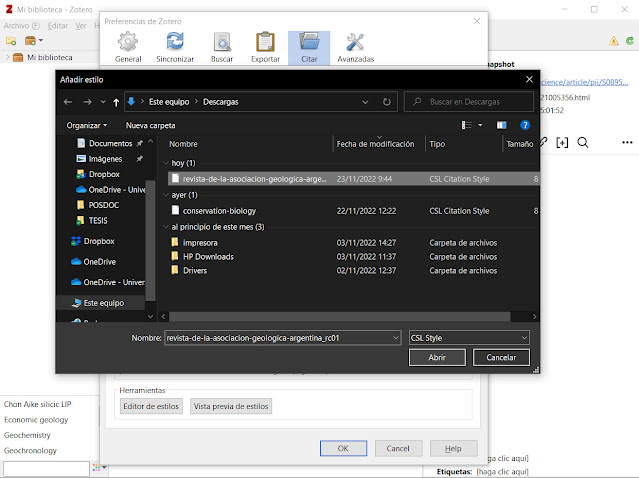Click the magnifier icon in Zotero item pane
639x478 pixels.
pos(583,142)
